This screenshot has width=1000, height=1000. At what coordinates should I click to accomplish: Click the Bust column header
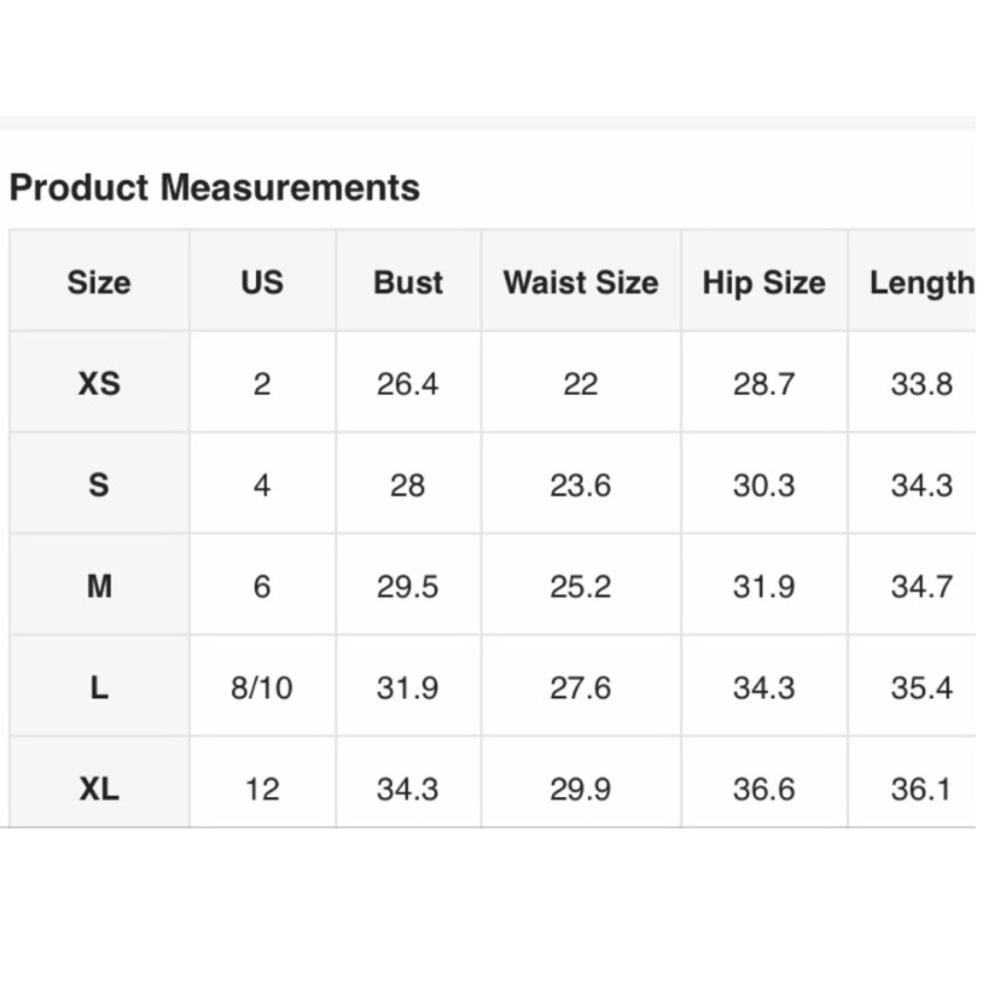408,282
